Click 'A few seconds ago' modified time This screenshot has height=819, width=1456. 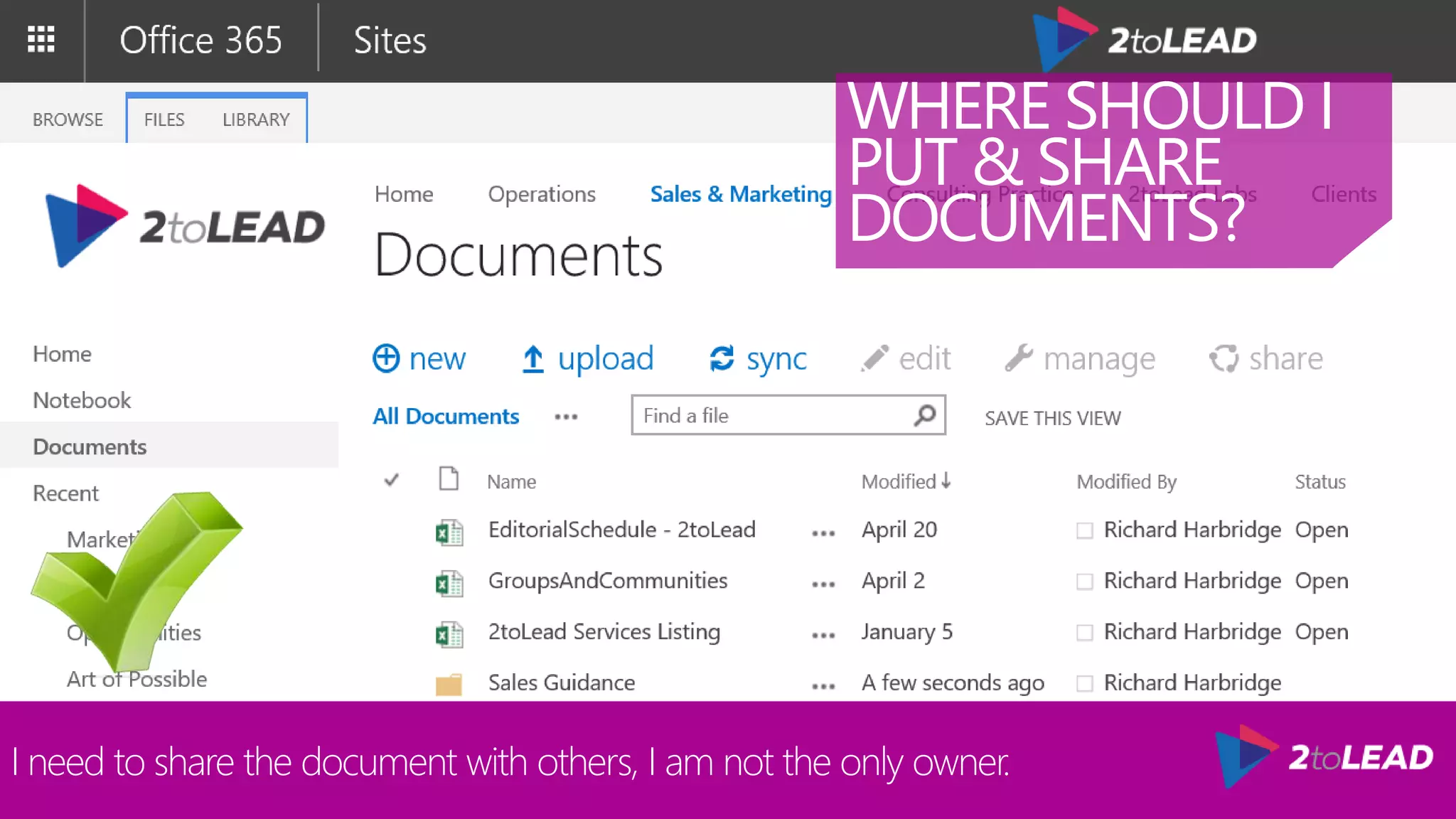pos(953,683)
